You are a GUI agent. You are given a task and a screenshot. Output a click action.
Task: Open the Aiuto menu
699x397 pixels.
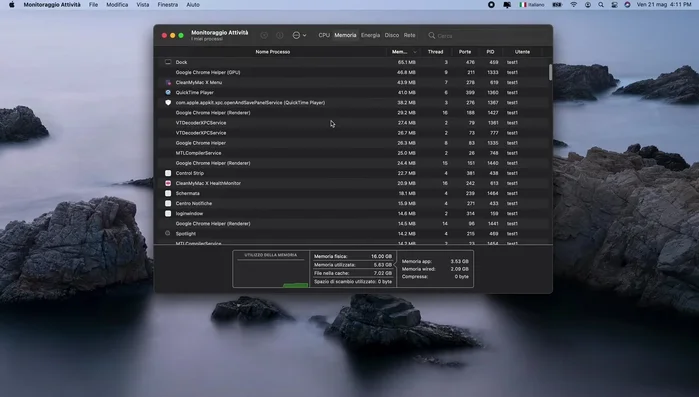pyautogui.click(x=193, y=4)
